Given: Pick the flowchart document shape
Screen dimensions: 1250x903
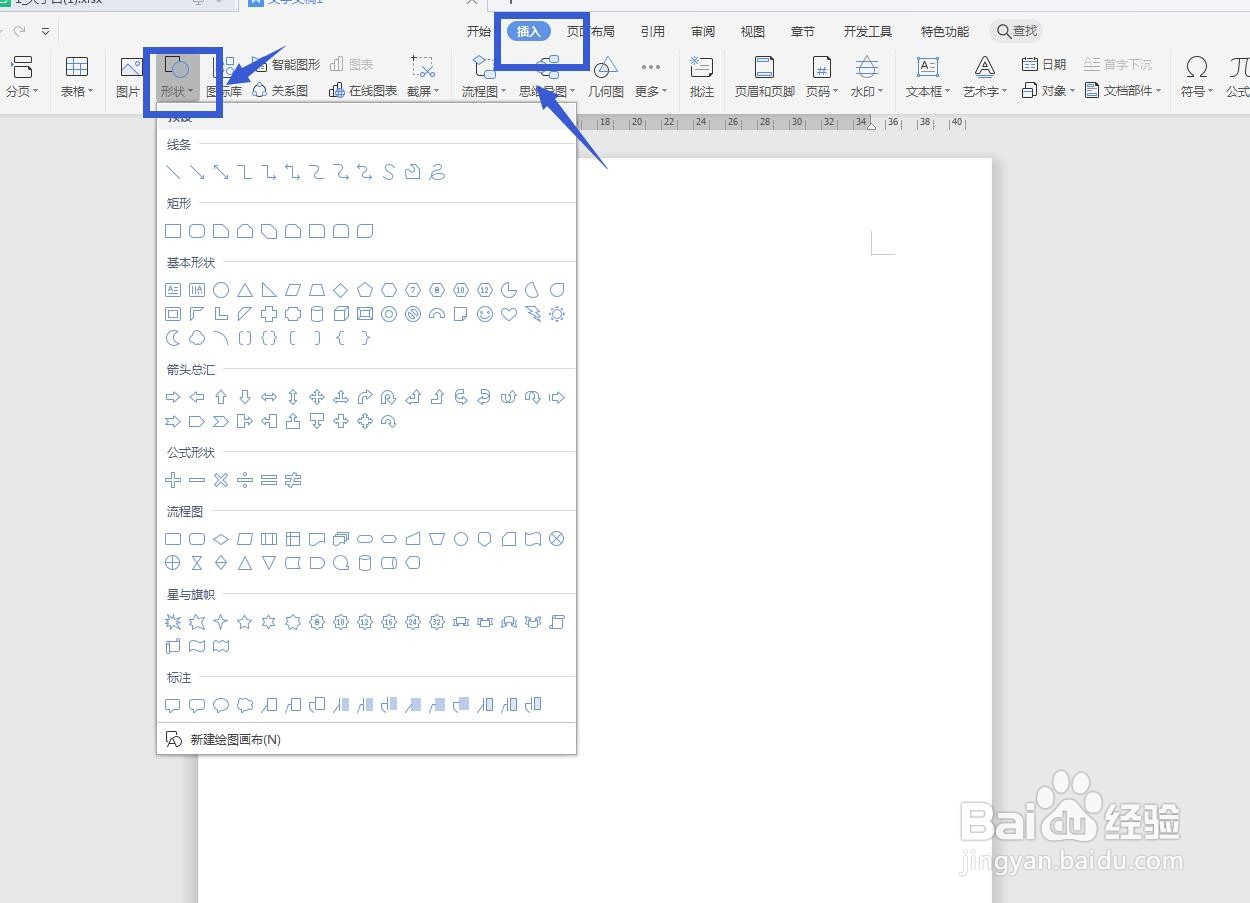Looking at the screenshot, I should click(317, 539).
